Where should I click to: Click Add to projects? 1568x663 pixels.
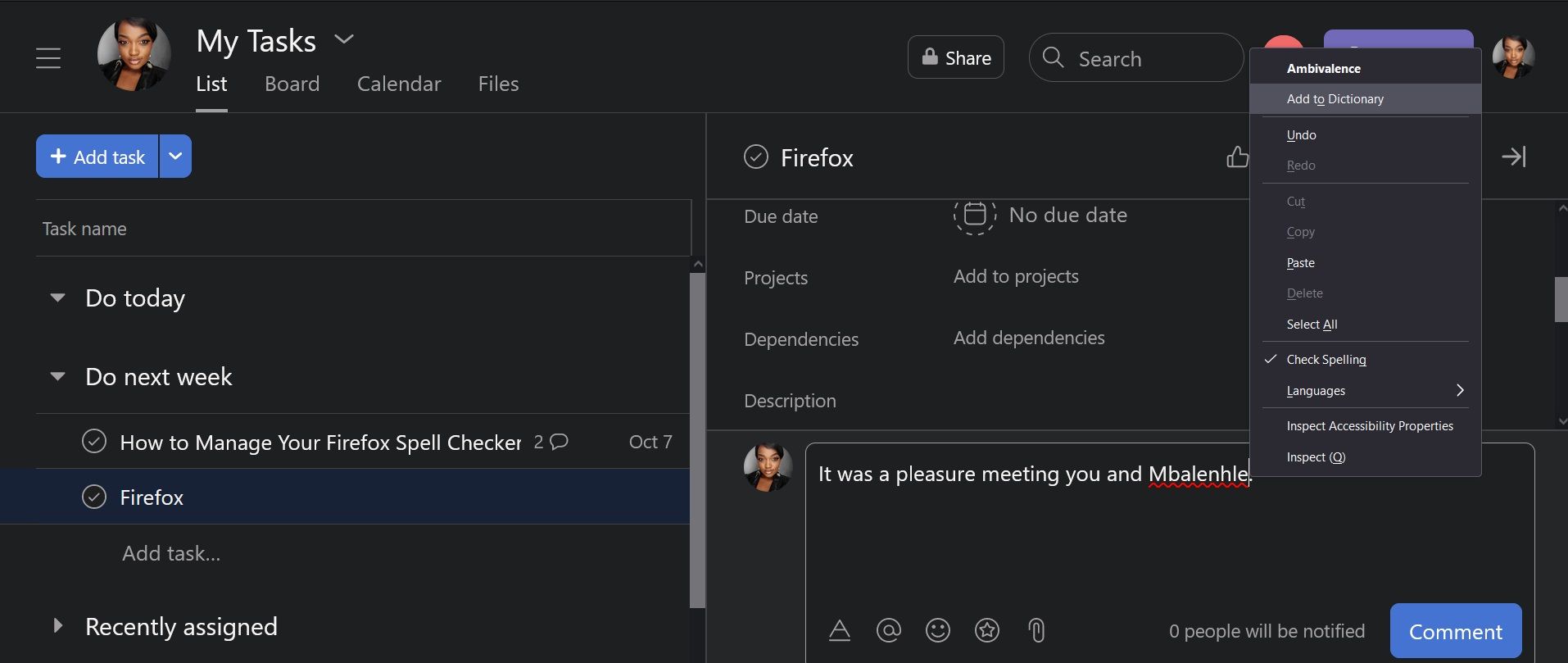pos(1016,276)
